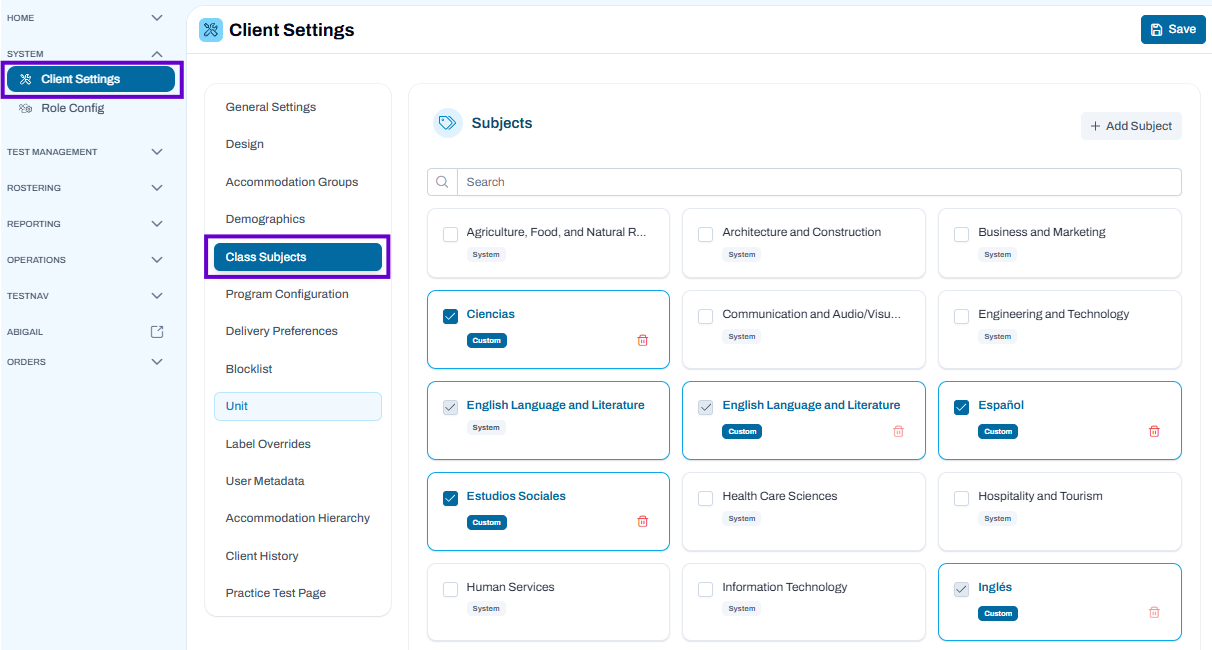Check the Human Services checkbox
The width and height of the screenshot is (1212, 650).
tap(450, 589)
